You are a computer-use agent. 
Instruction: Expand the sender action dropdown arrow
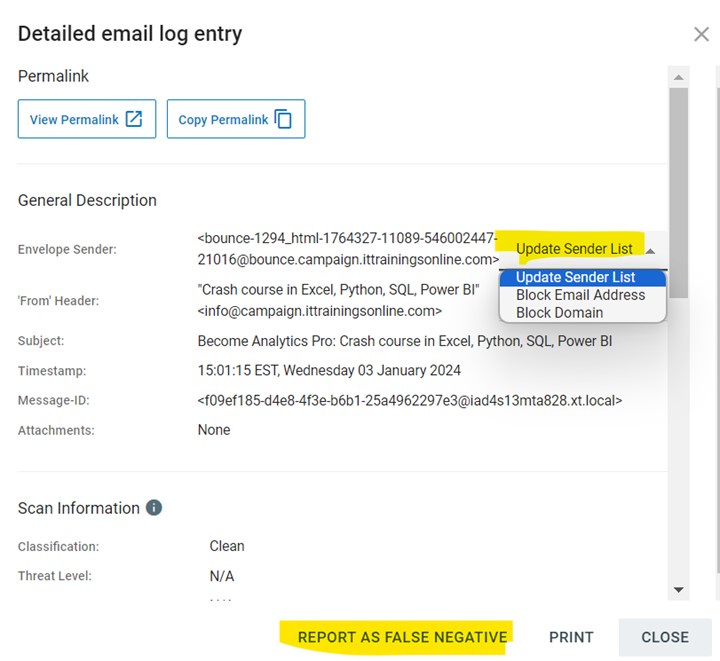651,250
